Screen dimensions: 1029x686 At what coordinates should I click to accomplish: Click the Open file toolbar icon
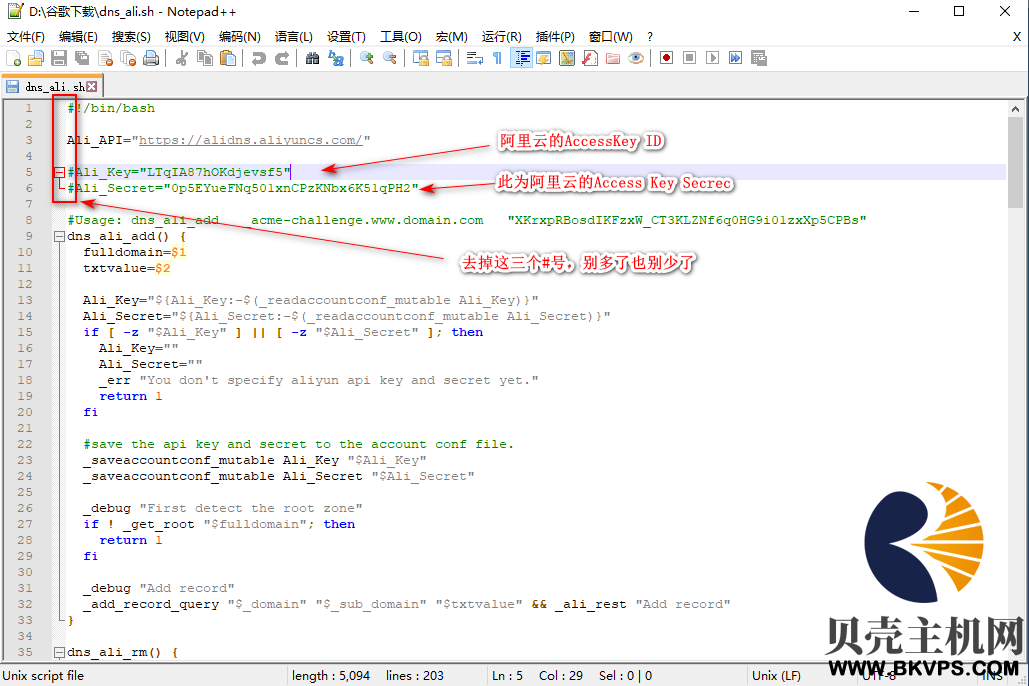[x=35, y=58]
